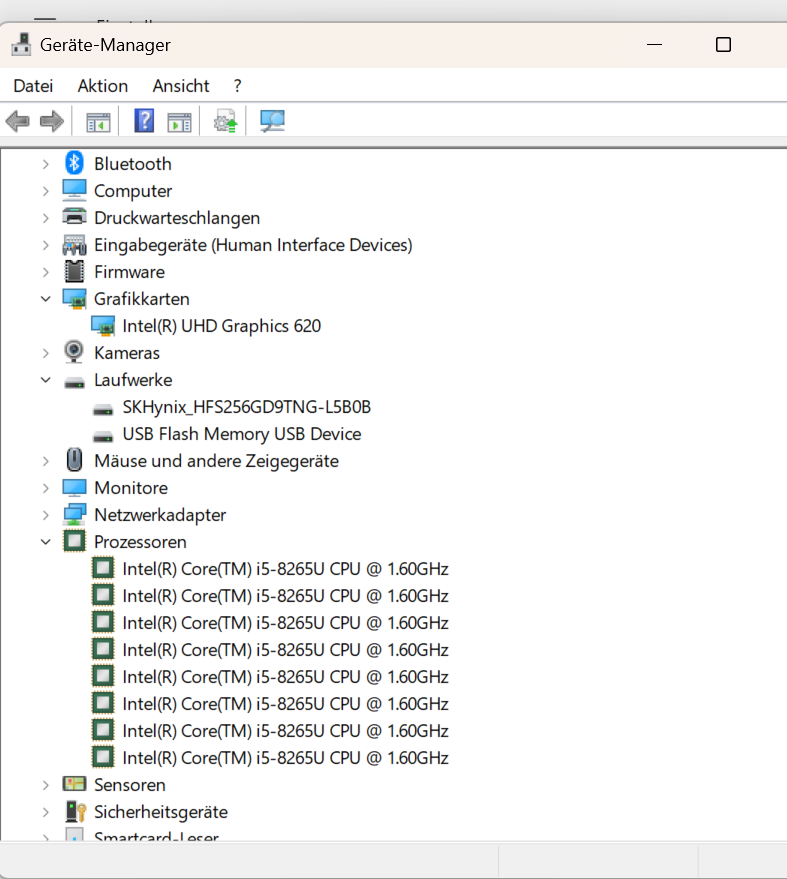Expand the Druckwarteschlangen node
Image resolution: width=787 pixels, height=879 pixels.
pos(45,218)
